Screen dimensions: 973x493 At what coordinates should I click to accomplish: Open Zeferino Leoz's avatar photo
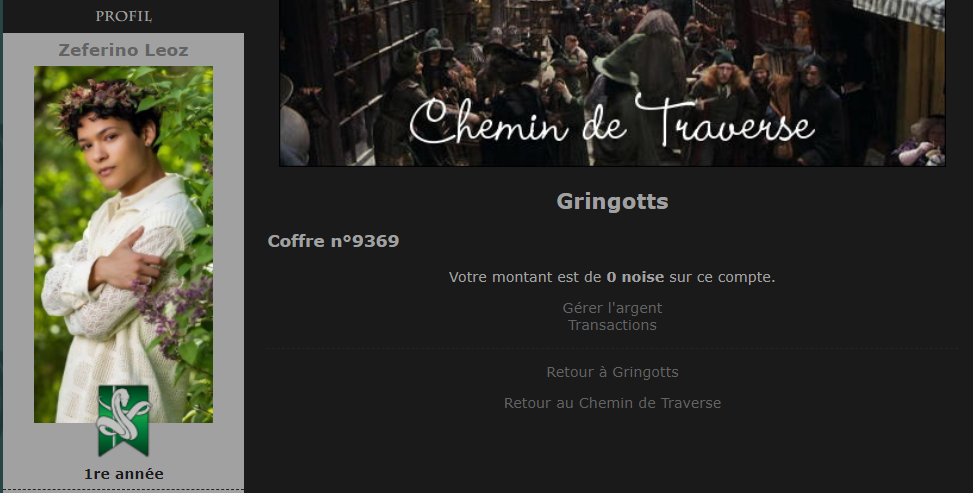click(123, 245)
